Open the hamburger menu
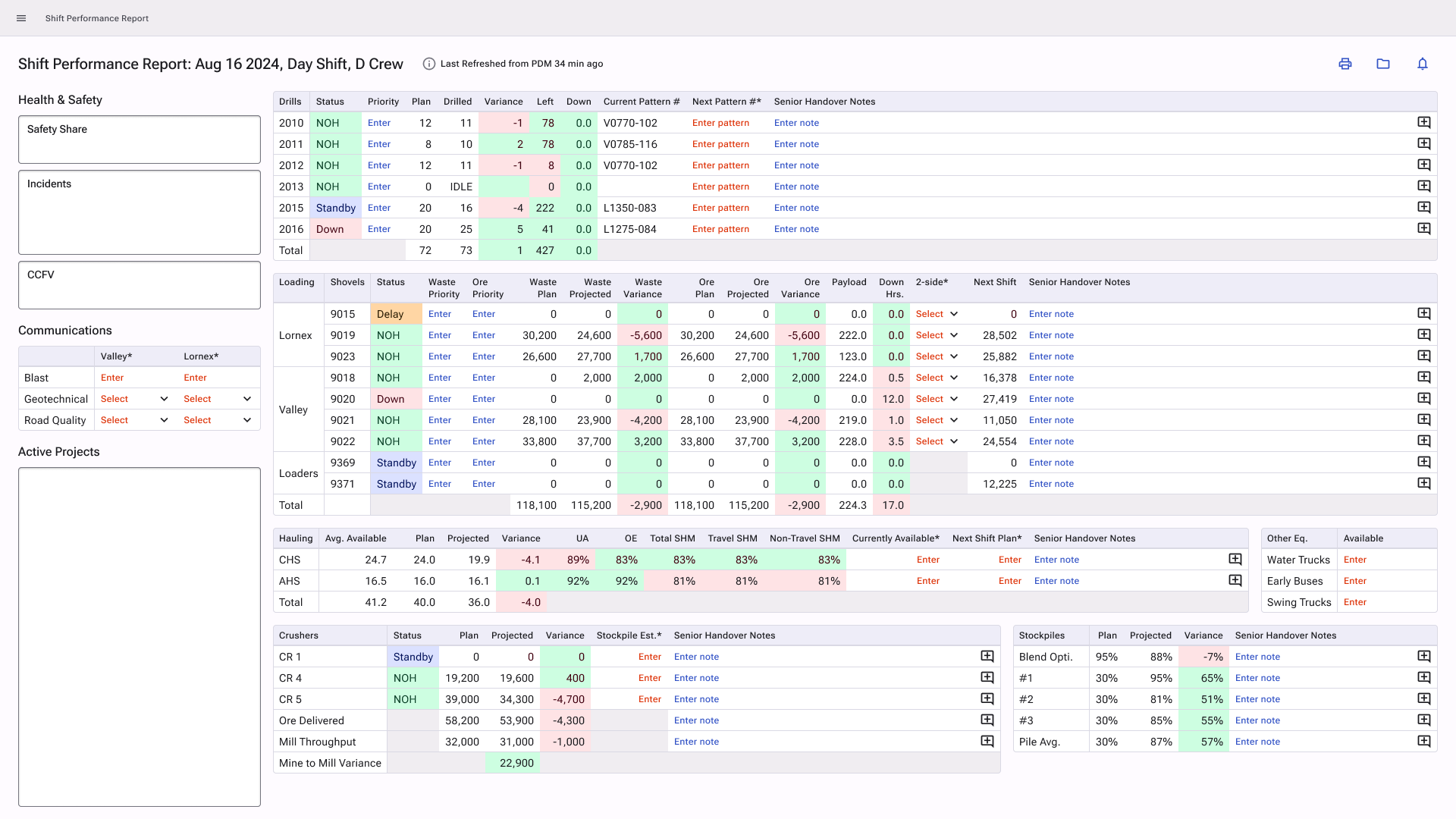This screenshot has height=819, width=1456. coord(21,18)
